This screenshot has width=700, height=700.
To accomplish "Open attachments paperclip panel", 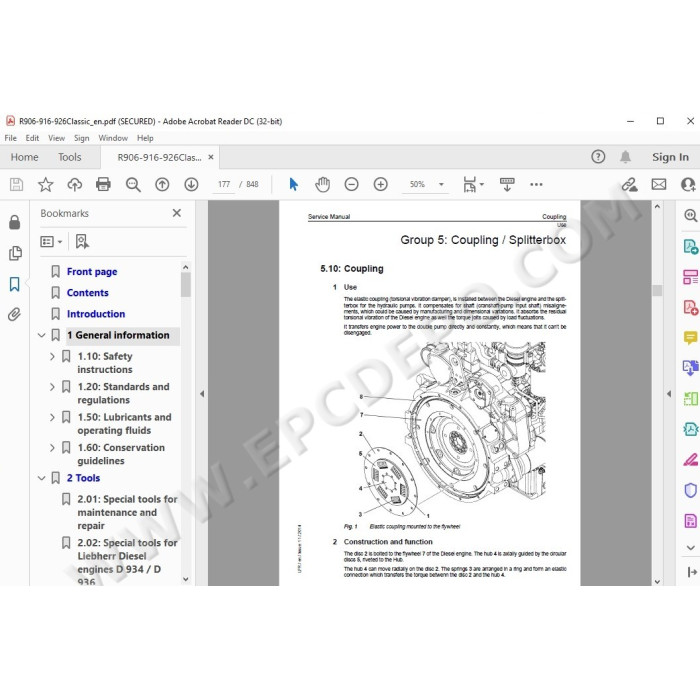I will pos(14,315).
